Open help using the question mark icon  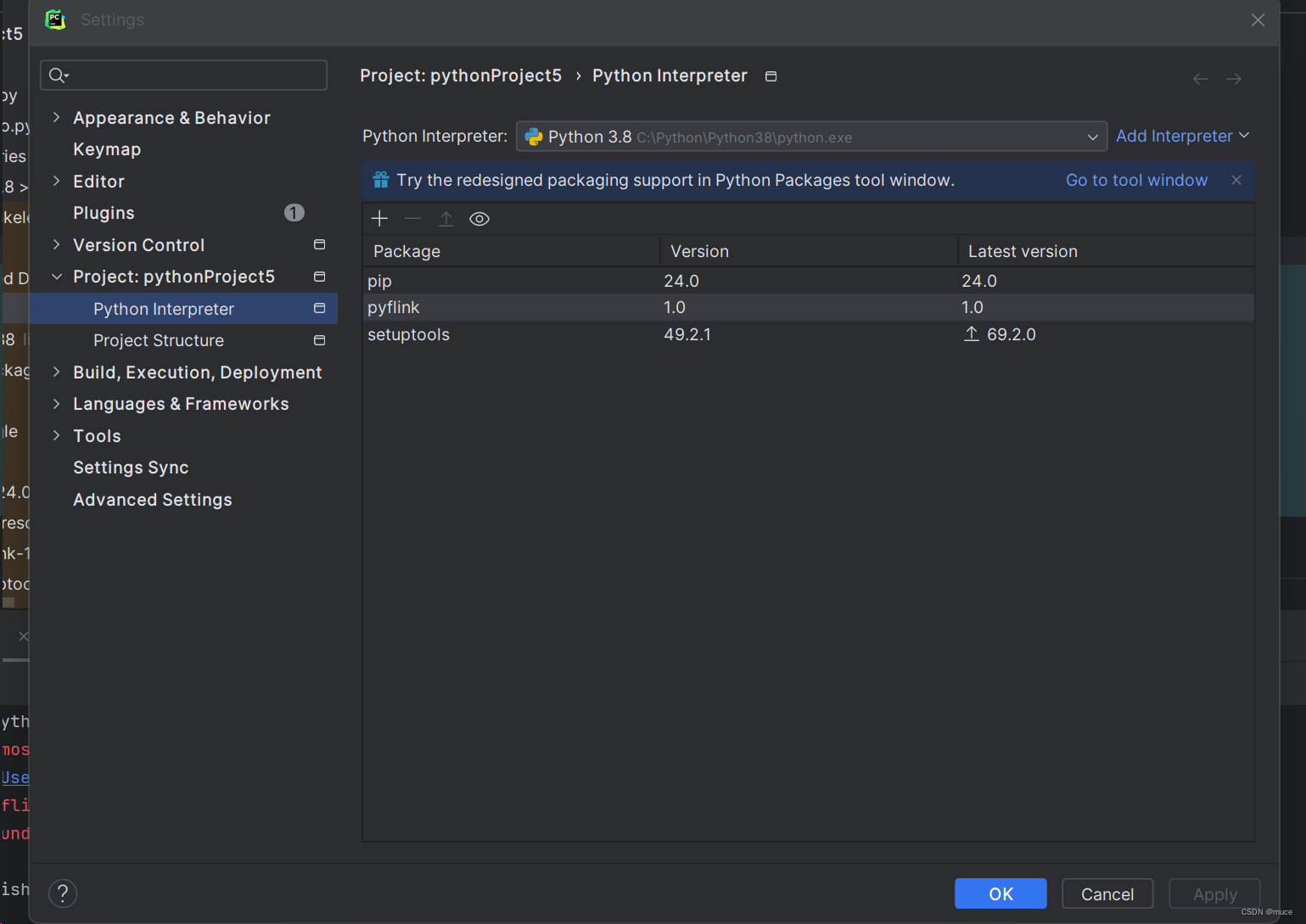coord(62,893)
